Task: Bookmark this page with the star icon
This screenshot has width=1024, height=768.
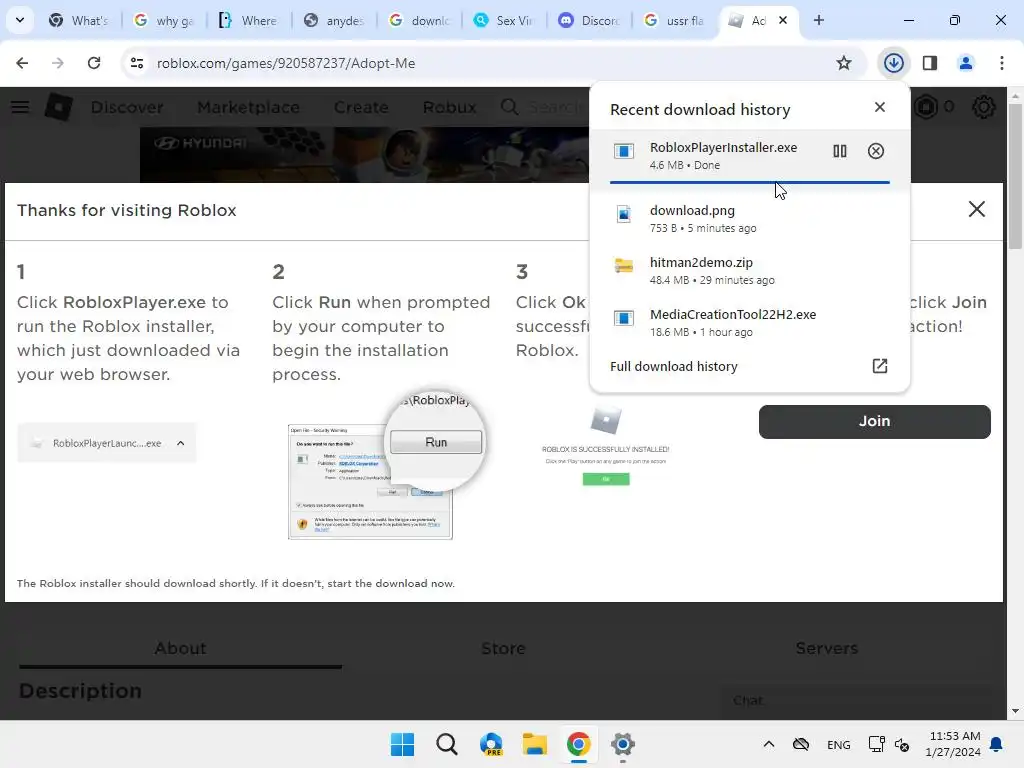Action: [844, 63]
